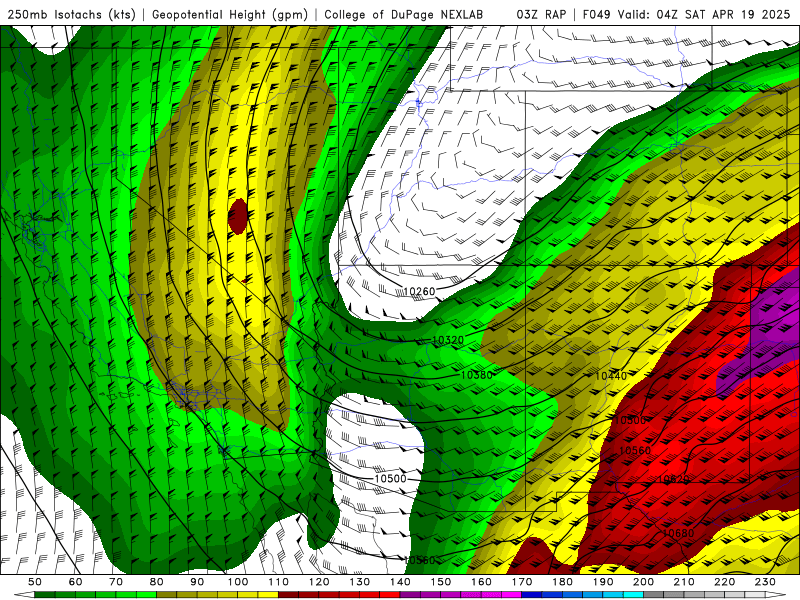
Task: Select the bright magenta swatch before 170
Action: point(511,593)
